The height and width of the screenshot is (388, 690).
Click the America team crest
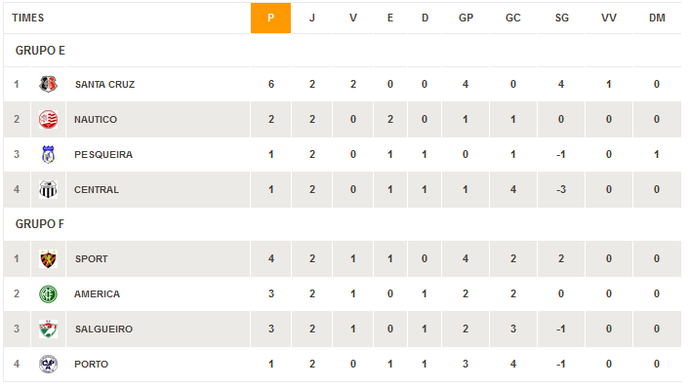point(48,294)
